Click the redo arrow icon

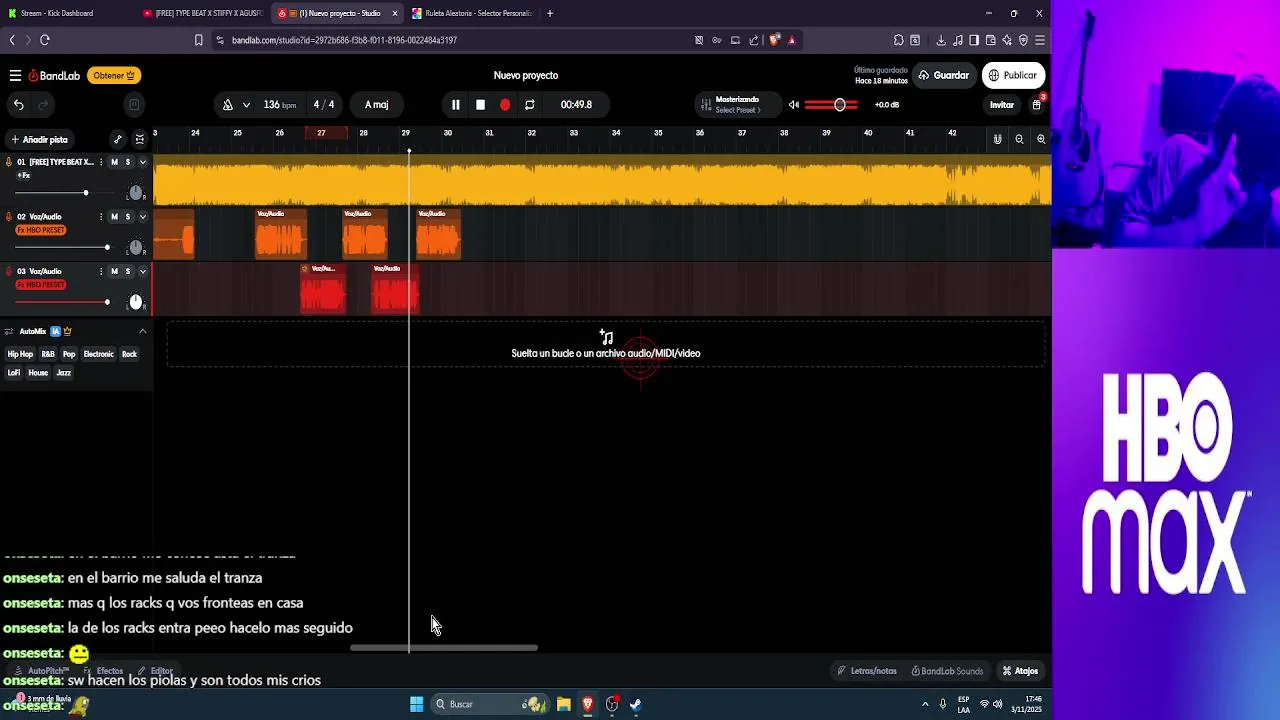[43, 104]
